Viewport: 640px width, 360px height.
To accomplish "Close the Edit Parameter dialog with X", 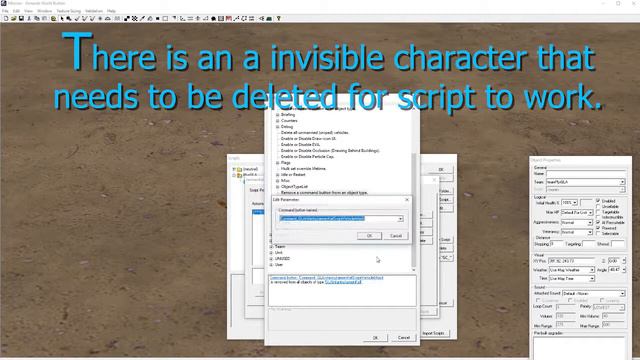I will click(x=407, y=200).
